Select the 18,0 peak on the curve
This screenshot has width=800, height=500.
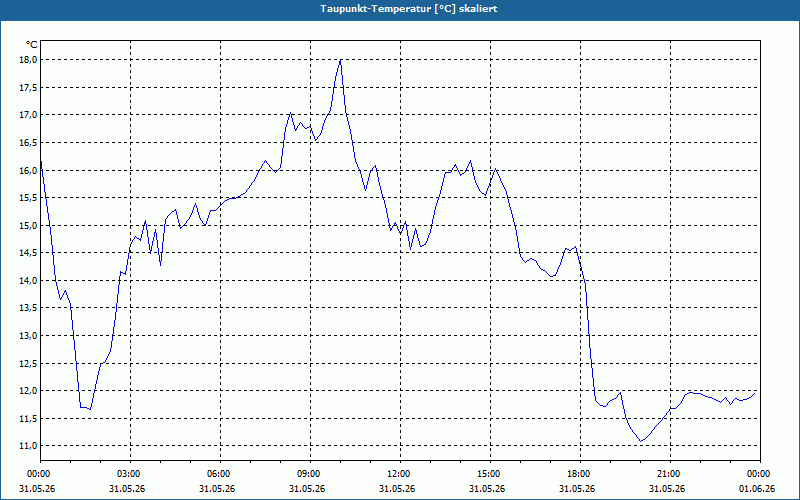point(340,60)
